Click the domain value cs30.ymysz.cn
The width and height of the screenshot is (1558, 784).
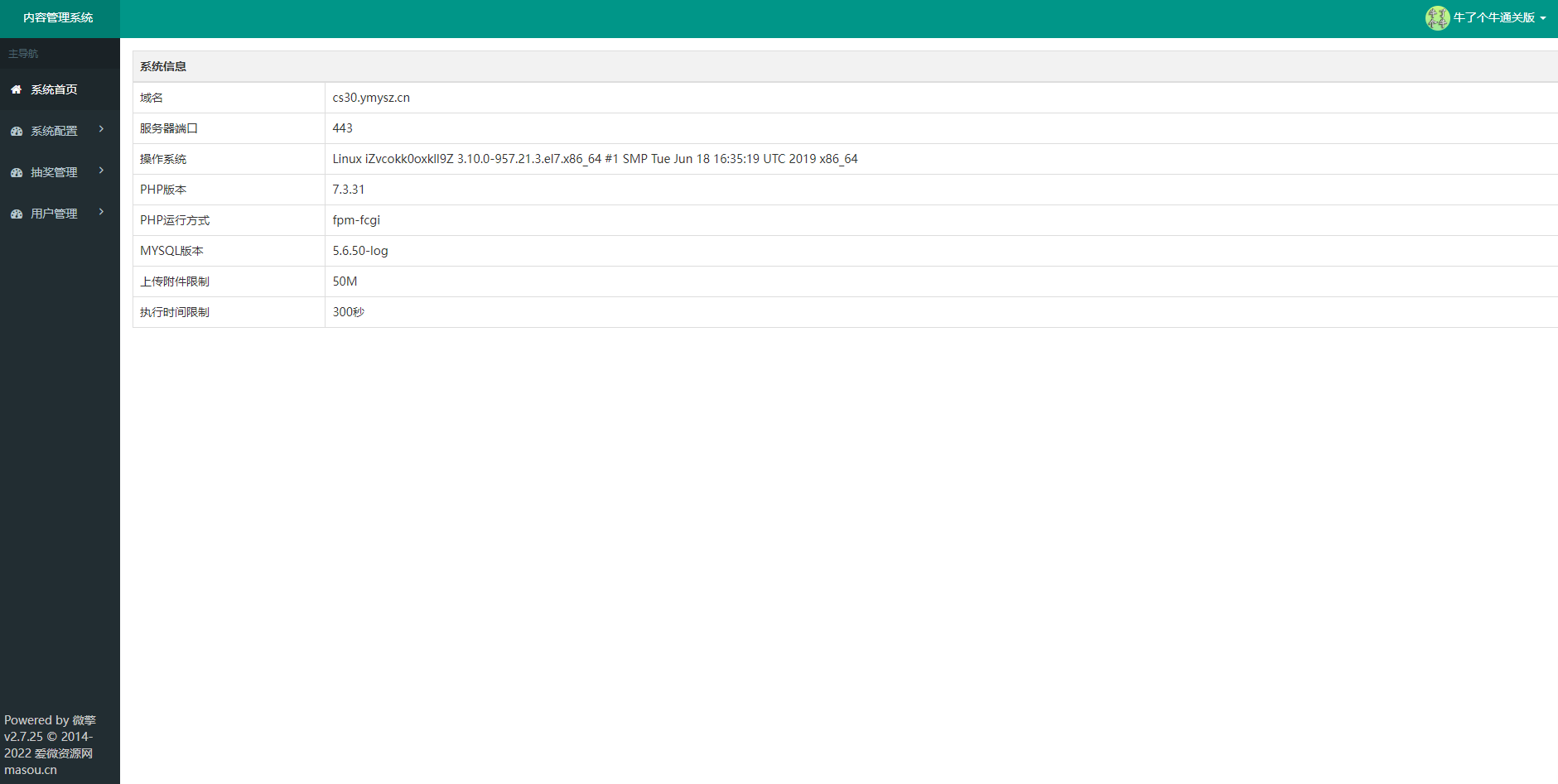[371, 98]
